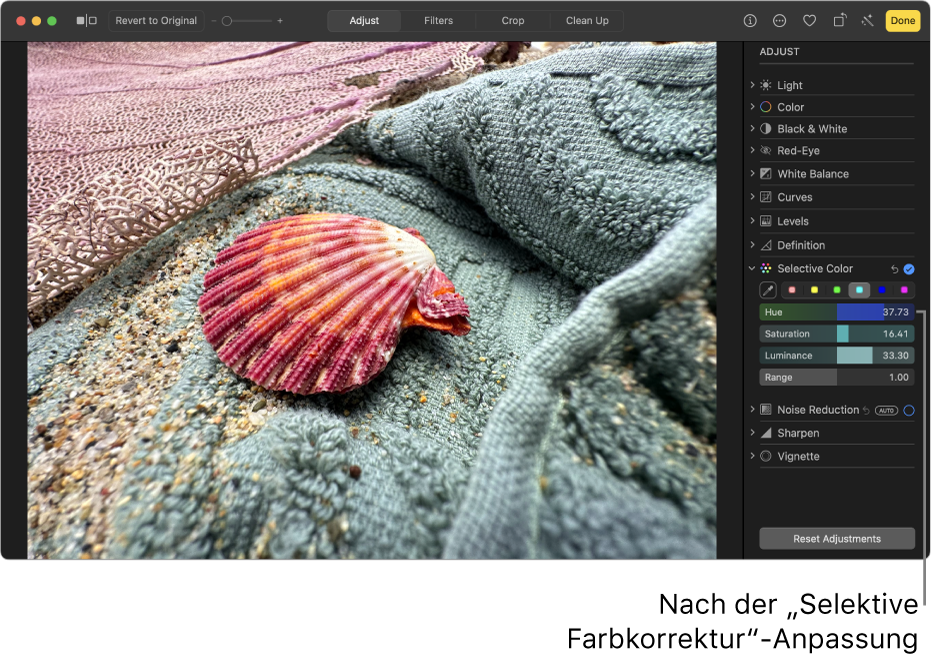Reset Selective Color with its undo arrow
The width and height of the screenshot is (931, 660).
894,269
